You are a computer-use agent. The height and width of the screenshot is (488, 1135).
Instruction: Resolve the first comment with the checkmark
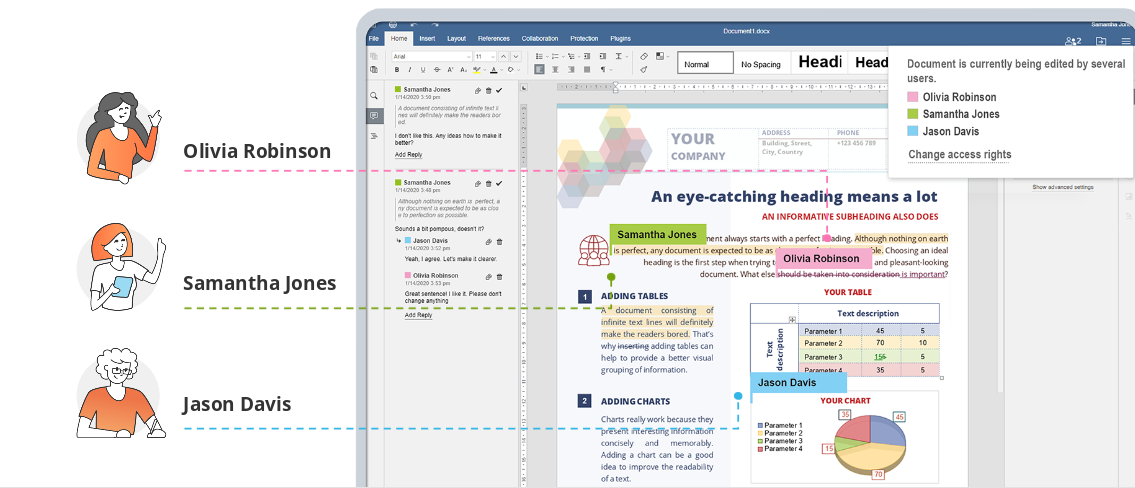pos(498,89)
